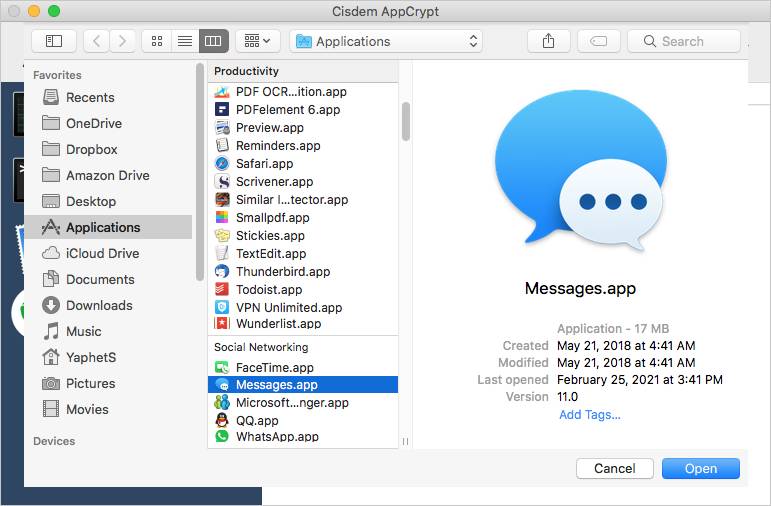This screenshot has width=771, height=506.
Task: Cancel the file selection dialog
Action: click(615, 468)
